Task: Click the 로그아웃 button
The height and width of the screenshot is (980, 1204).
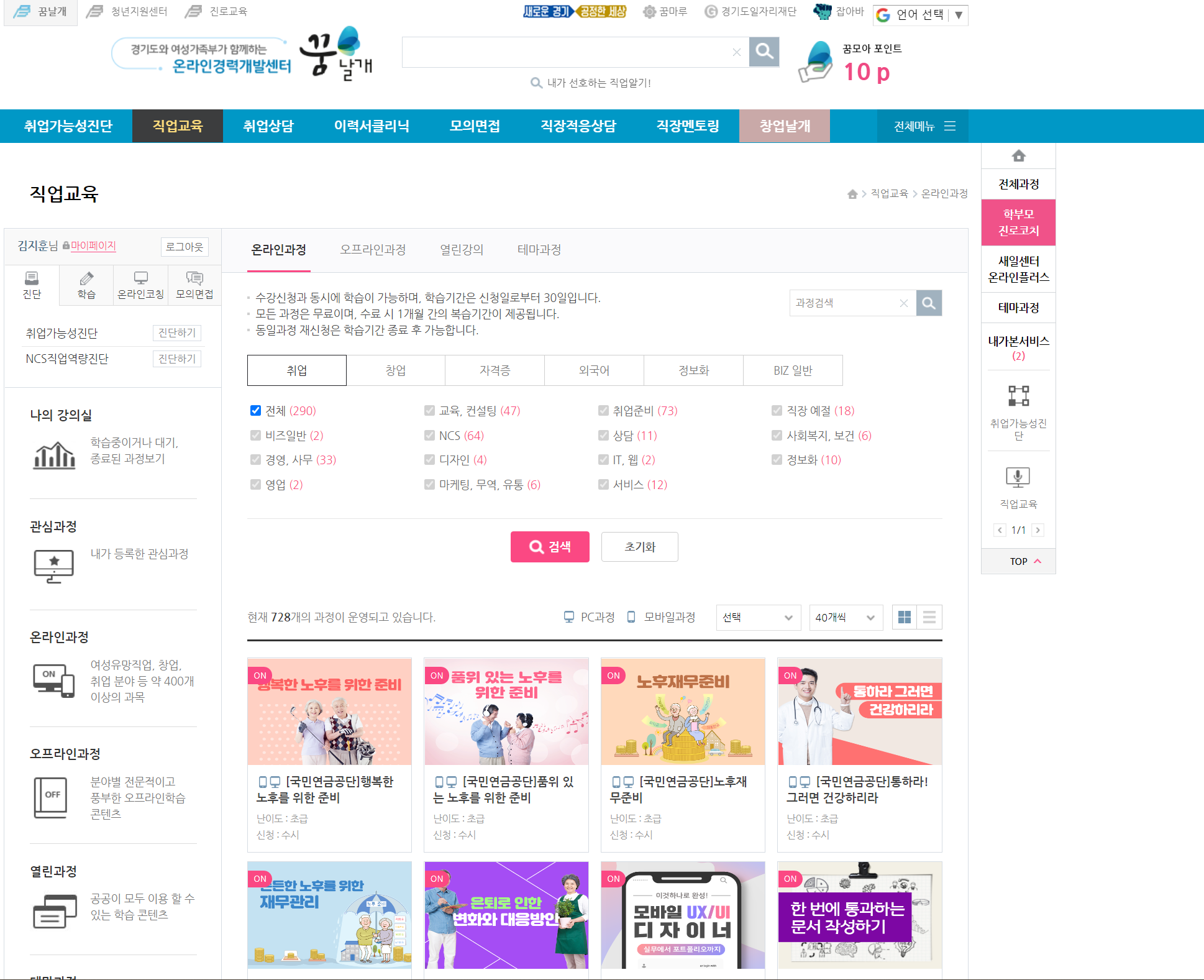Action: tap(185, 247)
